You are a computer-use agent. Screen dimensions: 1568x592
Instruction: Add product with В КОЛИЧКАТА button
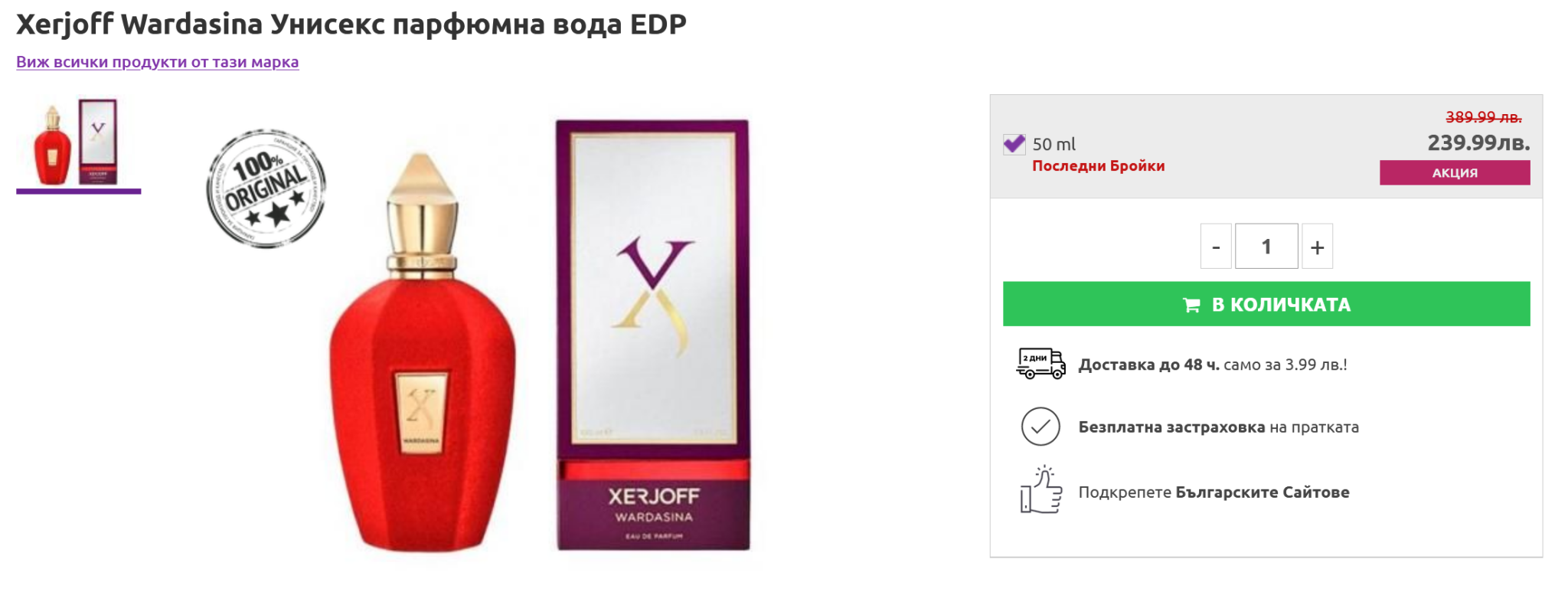tap(1266, 304)
